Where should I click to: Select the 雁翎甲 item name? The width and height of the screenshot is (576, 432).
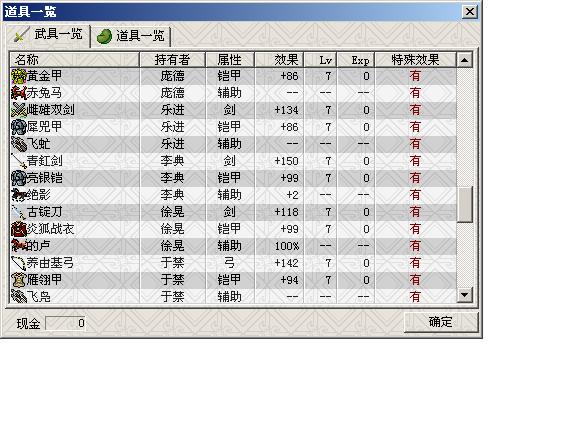pyautogui.click(x=44, y=280)
